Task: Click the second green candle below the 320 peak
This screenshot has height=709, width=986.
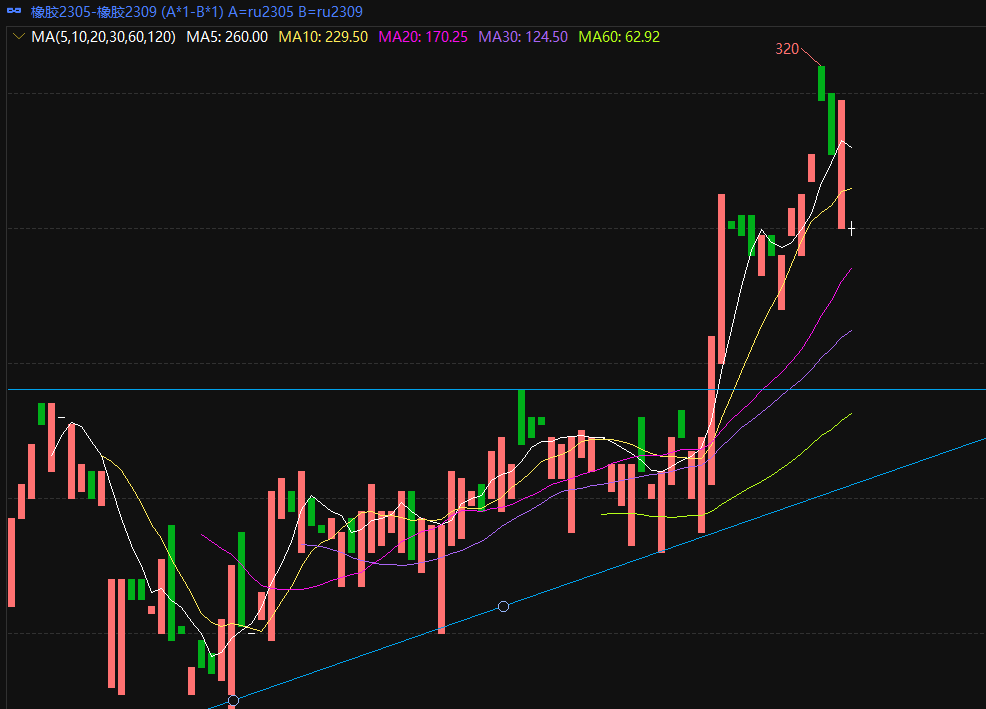Action: point(831,123)
